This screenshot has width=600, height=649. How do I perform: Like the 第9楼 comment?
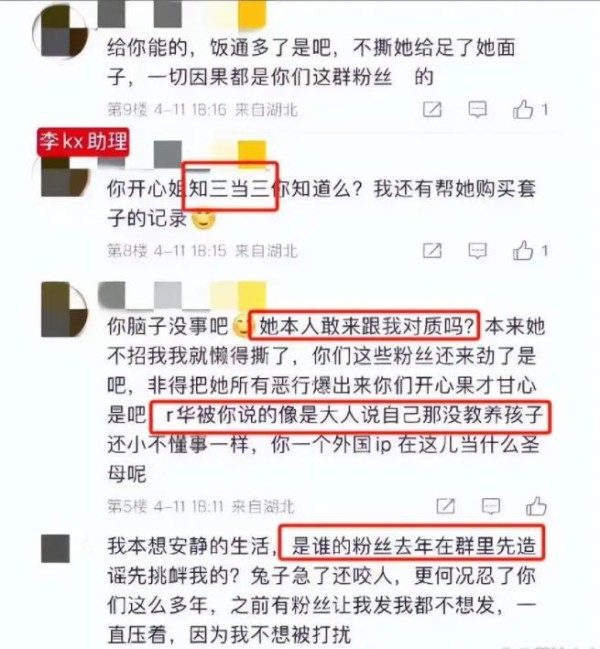523,109
